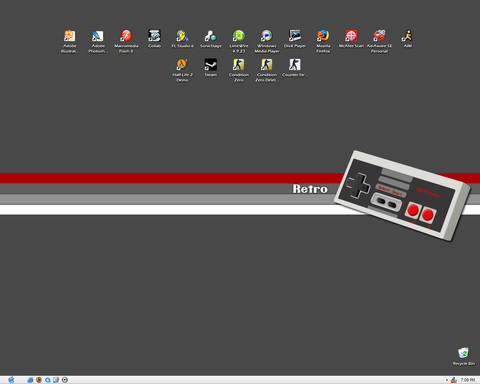Launch Internet Explorer from the quick launch bar
This screenshot has width=480, height=384.
[30, 380]
